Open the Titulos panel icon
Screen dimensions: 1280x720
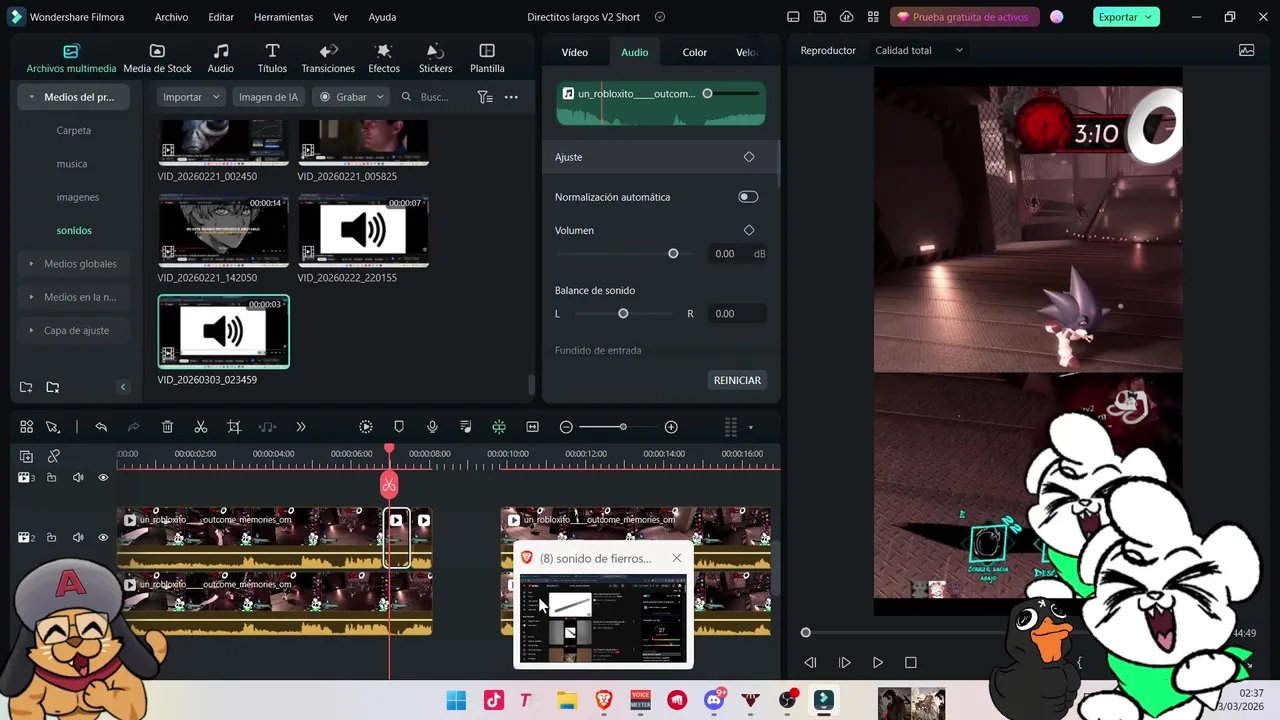pos(272,51)
